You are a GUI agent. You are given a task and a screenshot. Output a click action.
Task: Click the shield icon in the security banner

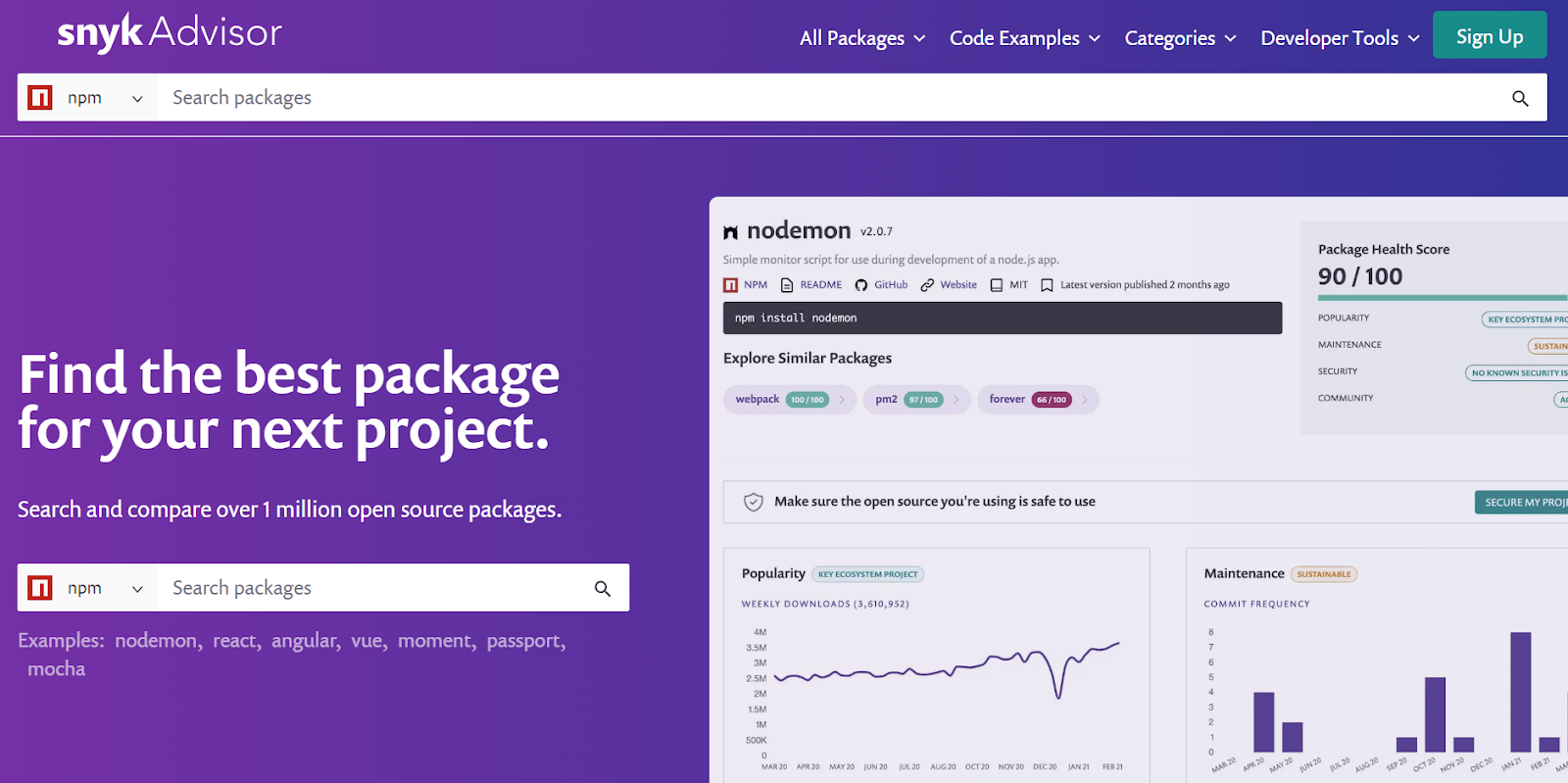(x=754, y=502)
